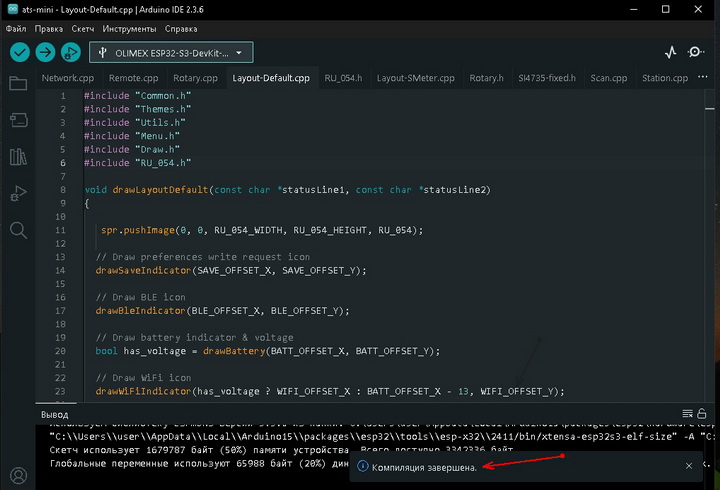Screen dimensions: 720x490
Task: Switch to the Scan.cpp tab
Action: click(x=609, y=78)
